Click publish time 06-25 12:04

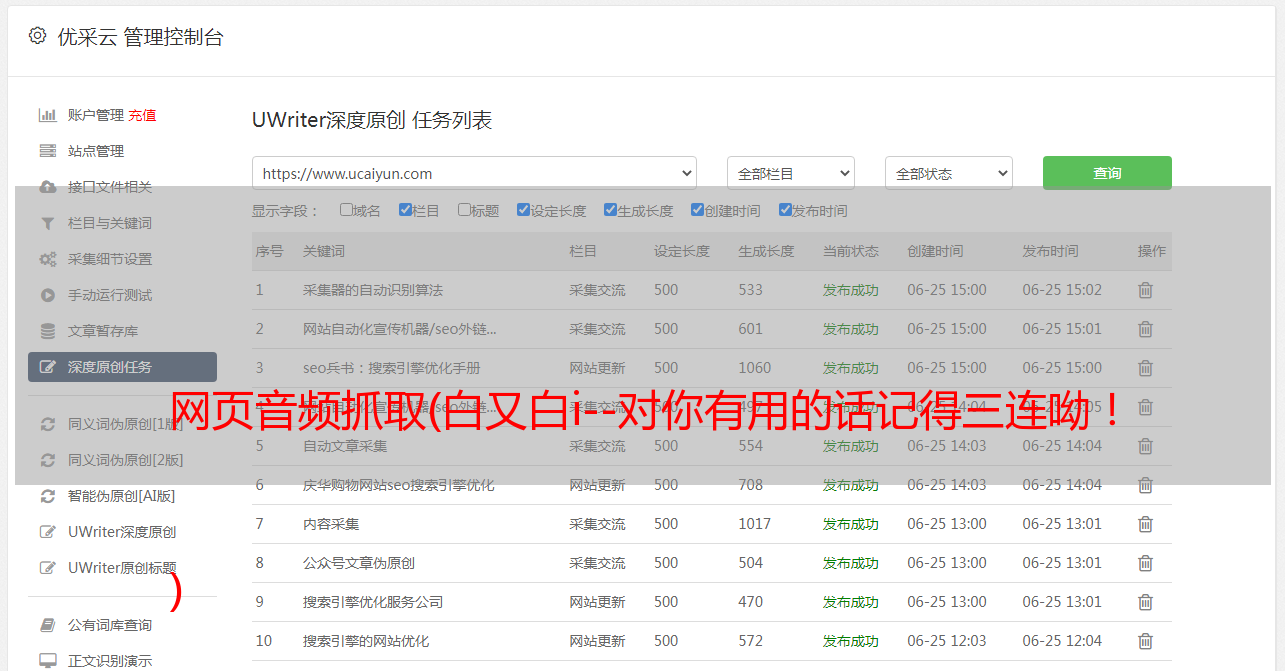click(1062, 641)
